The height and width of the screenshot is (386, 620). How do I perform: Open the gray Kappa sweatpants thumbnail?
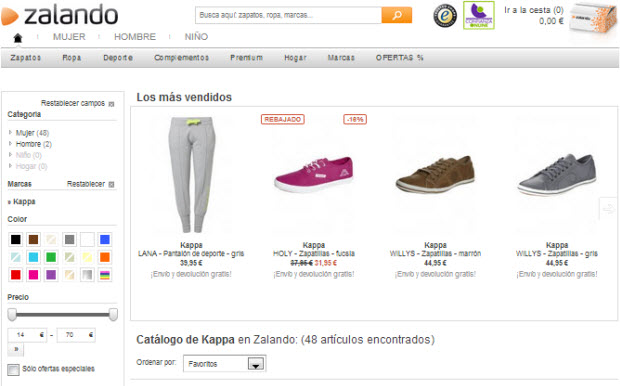(x=192, y=174)
